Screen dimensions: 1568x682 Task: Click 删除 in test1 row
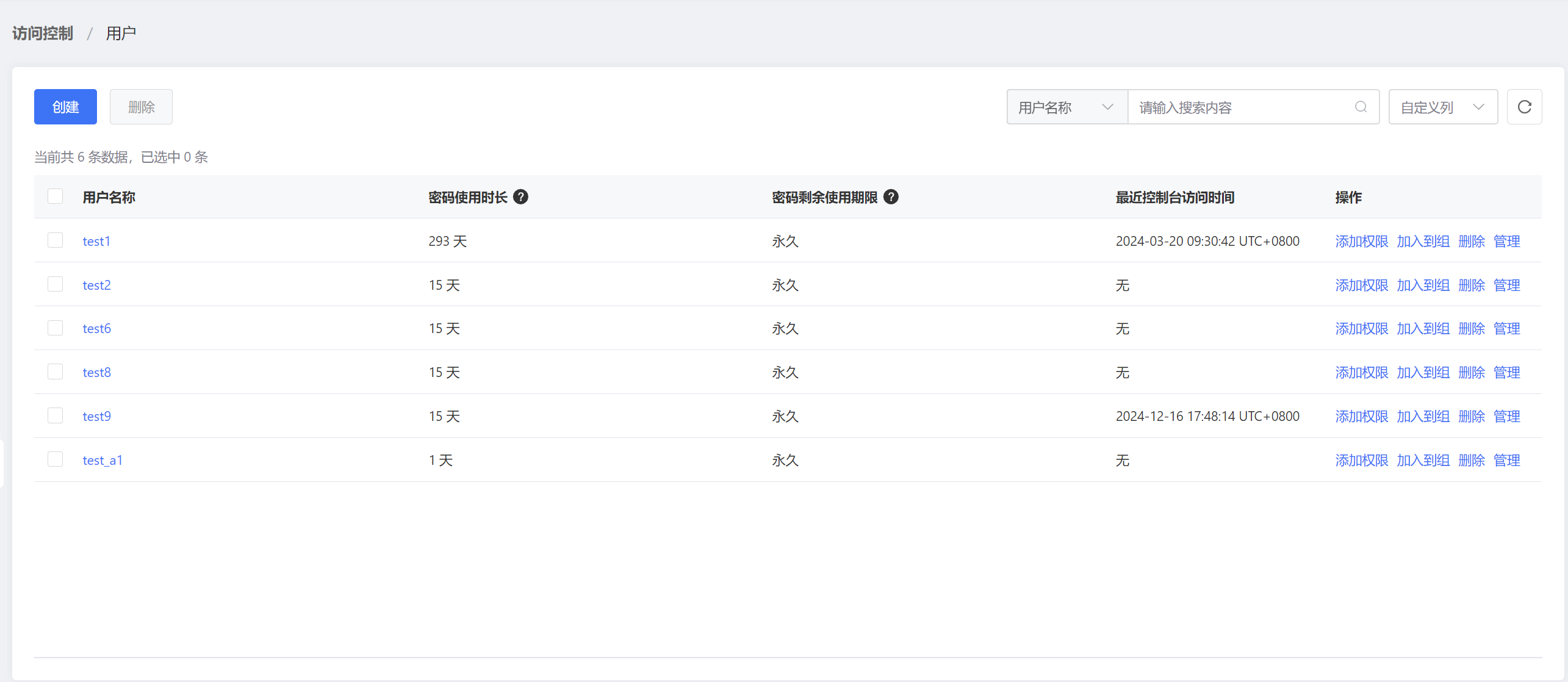click(1471, 241)
